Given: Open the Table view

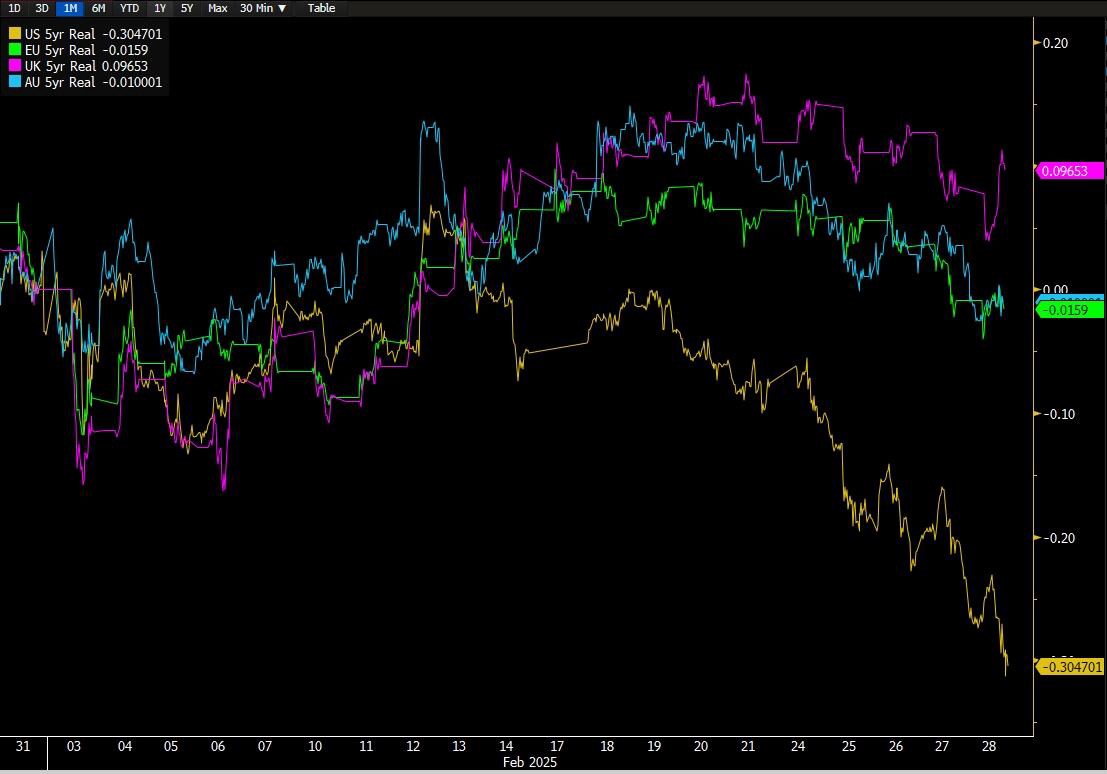Looking at the screenshot, I should point(321,8).
